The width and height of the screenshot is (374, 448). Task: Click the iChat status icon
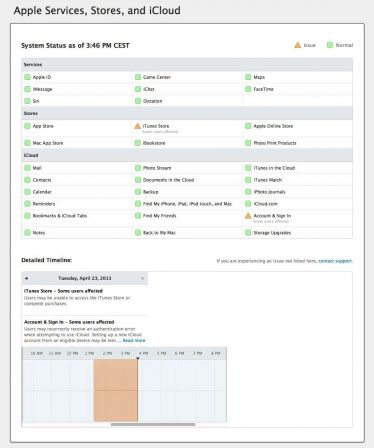click(138, 89)
